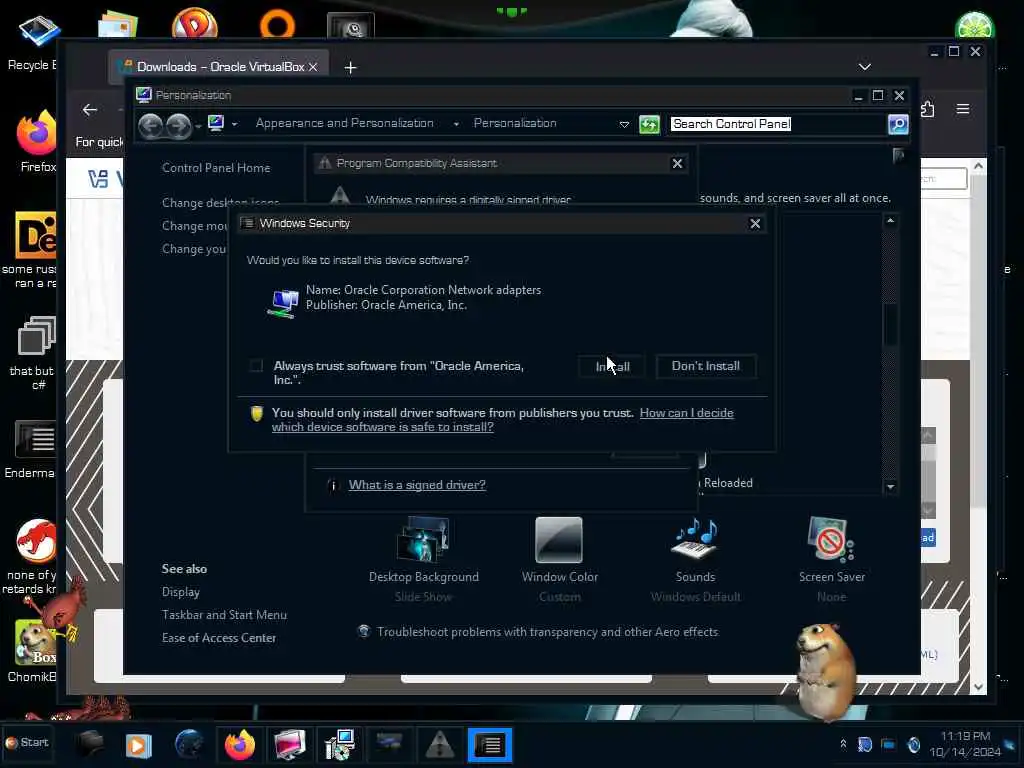Click Don't Install button
Viewport: 1024px width, 768px height.
point(705,366)
